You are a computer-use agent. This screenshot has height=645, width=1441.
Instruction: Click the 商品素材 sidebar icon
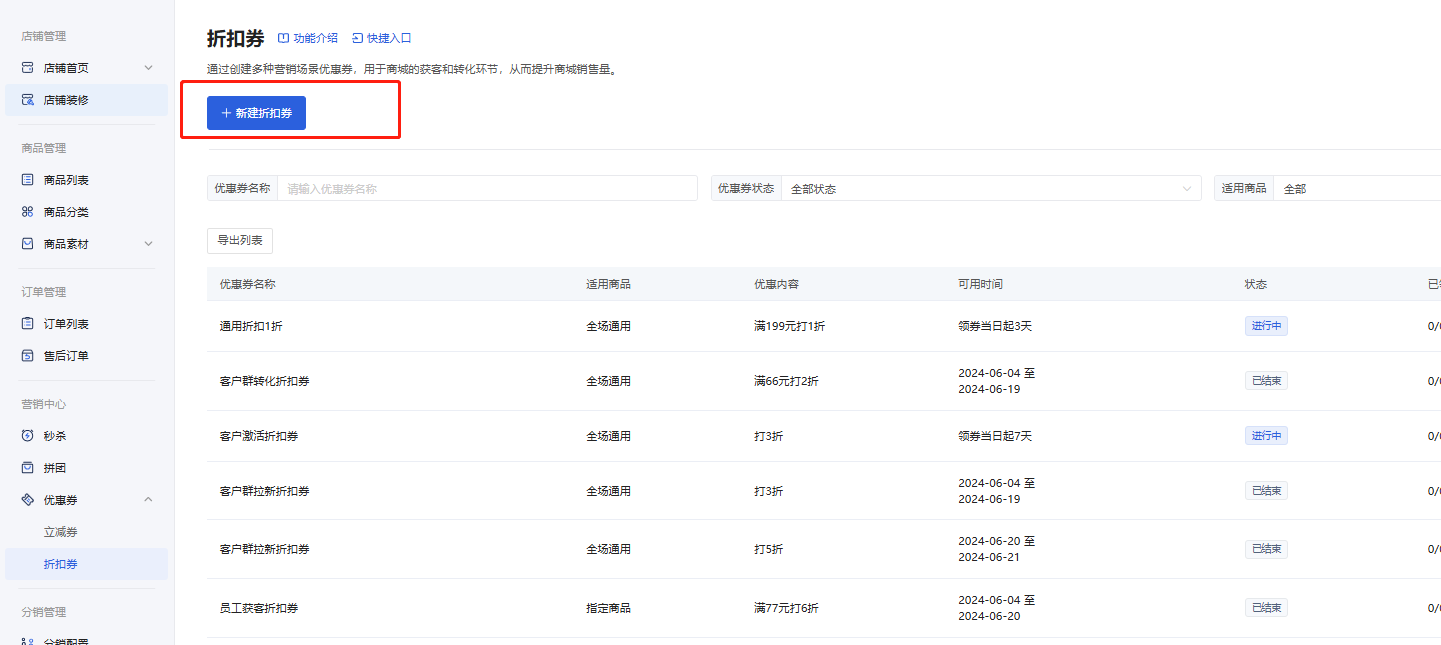[x=28, y=244]
